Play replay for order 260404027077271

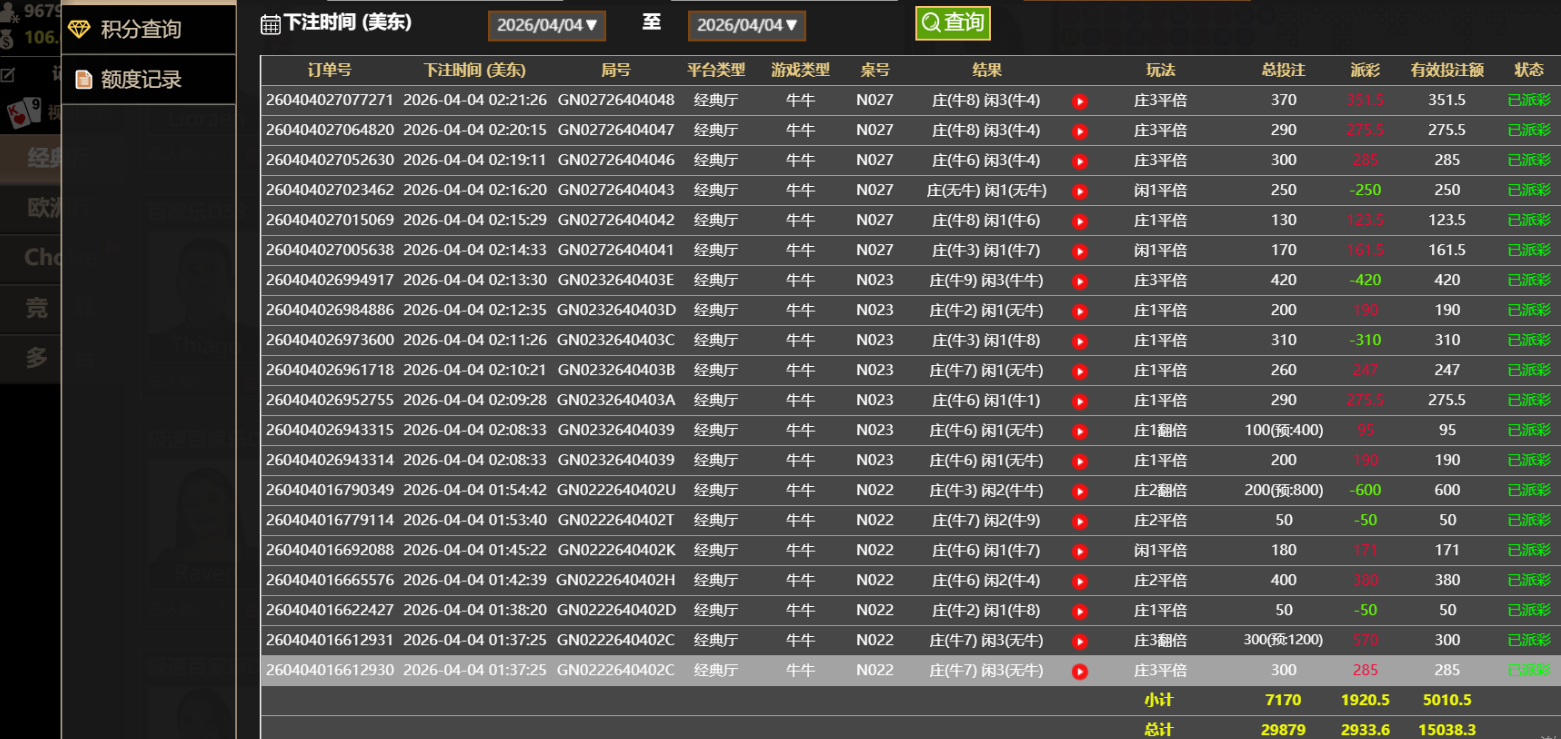coord(1080,101)
